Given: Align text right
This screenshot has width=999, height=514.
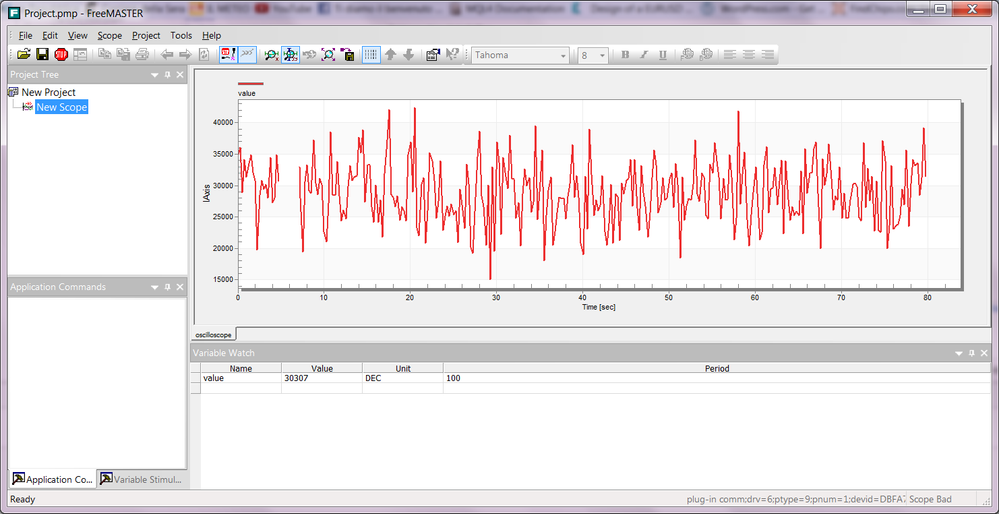Looking at the screenshot, I should (768, 55).
